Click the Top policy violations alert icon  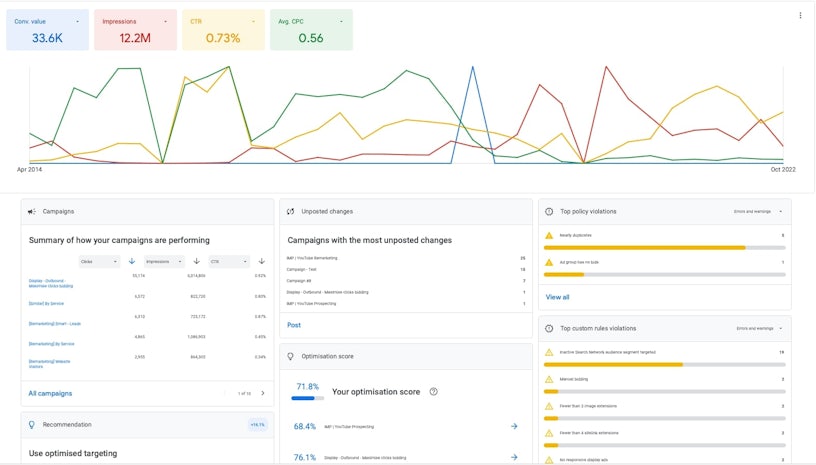[549, 212]
